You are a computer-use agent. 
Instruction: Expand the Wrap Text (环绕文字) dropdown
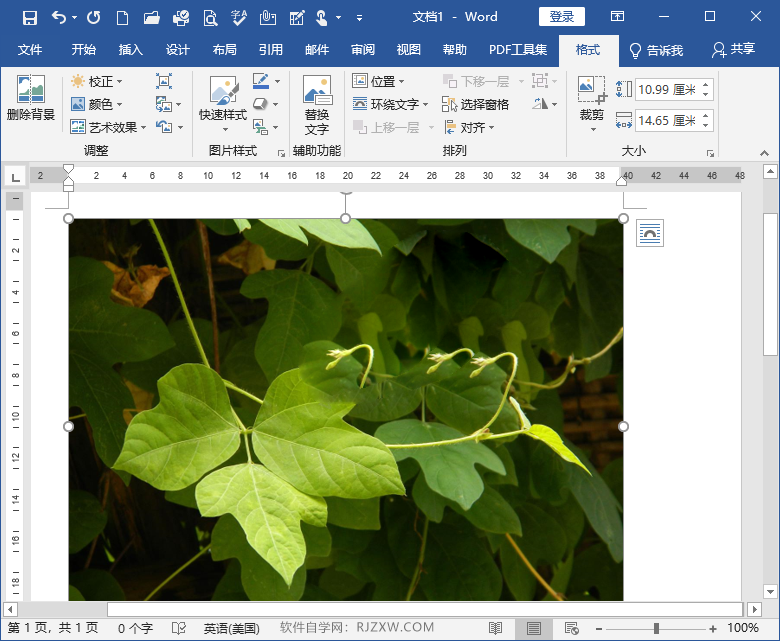click(x=393, y=104)
